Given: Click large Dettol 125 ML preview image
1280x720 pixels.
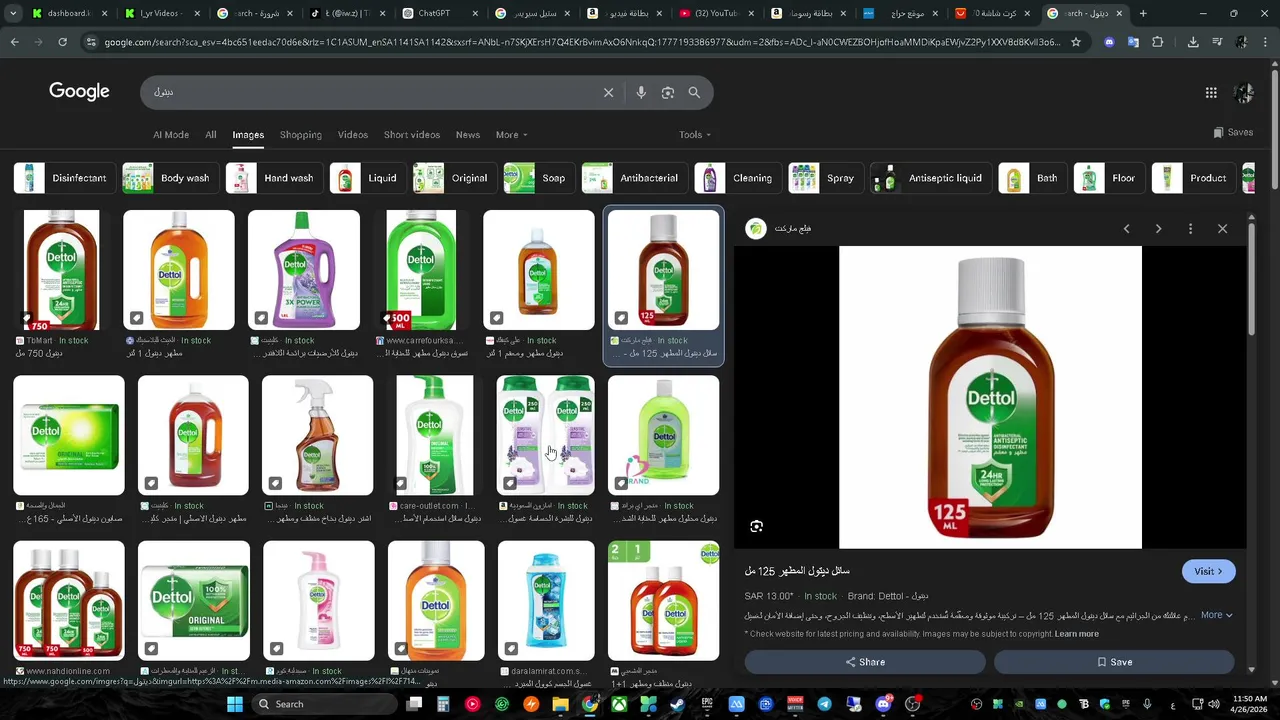Looking at the screenshot, I should pos(990,397).
